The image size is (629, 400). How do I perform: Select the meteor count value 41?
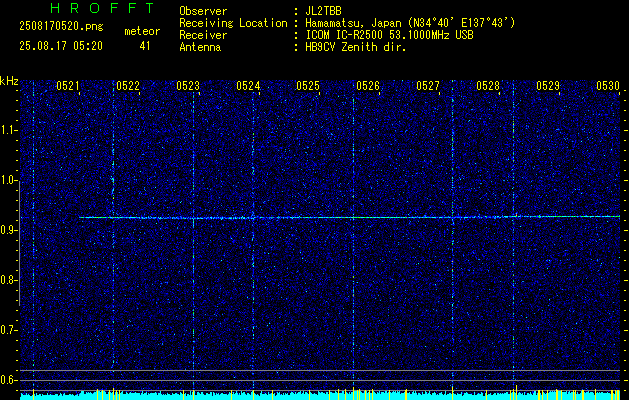[x=145, y=46]
